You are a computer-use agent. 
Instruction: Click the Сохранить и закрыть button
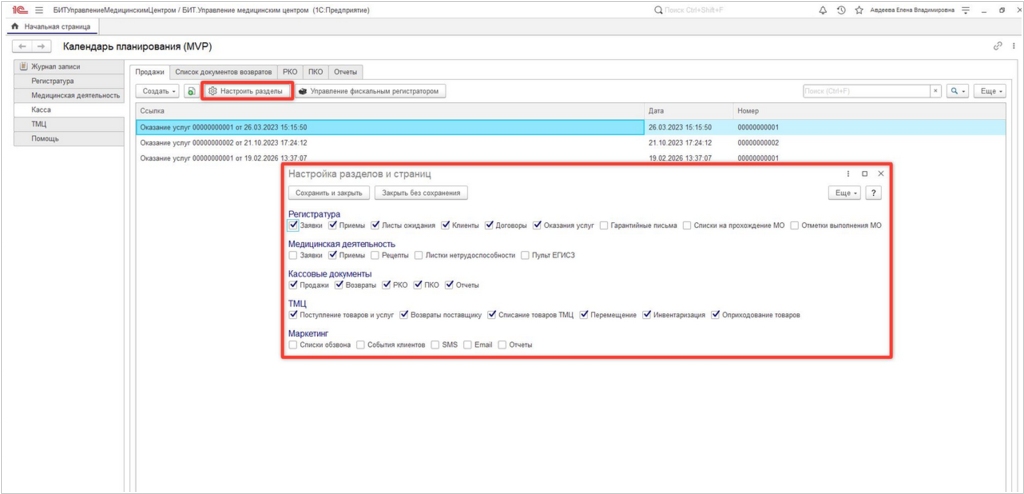328,192
